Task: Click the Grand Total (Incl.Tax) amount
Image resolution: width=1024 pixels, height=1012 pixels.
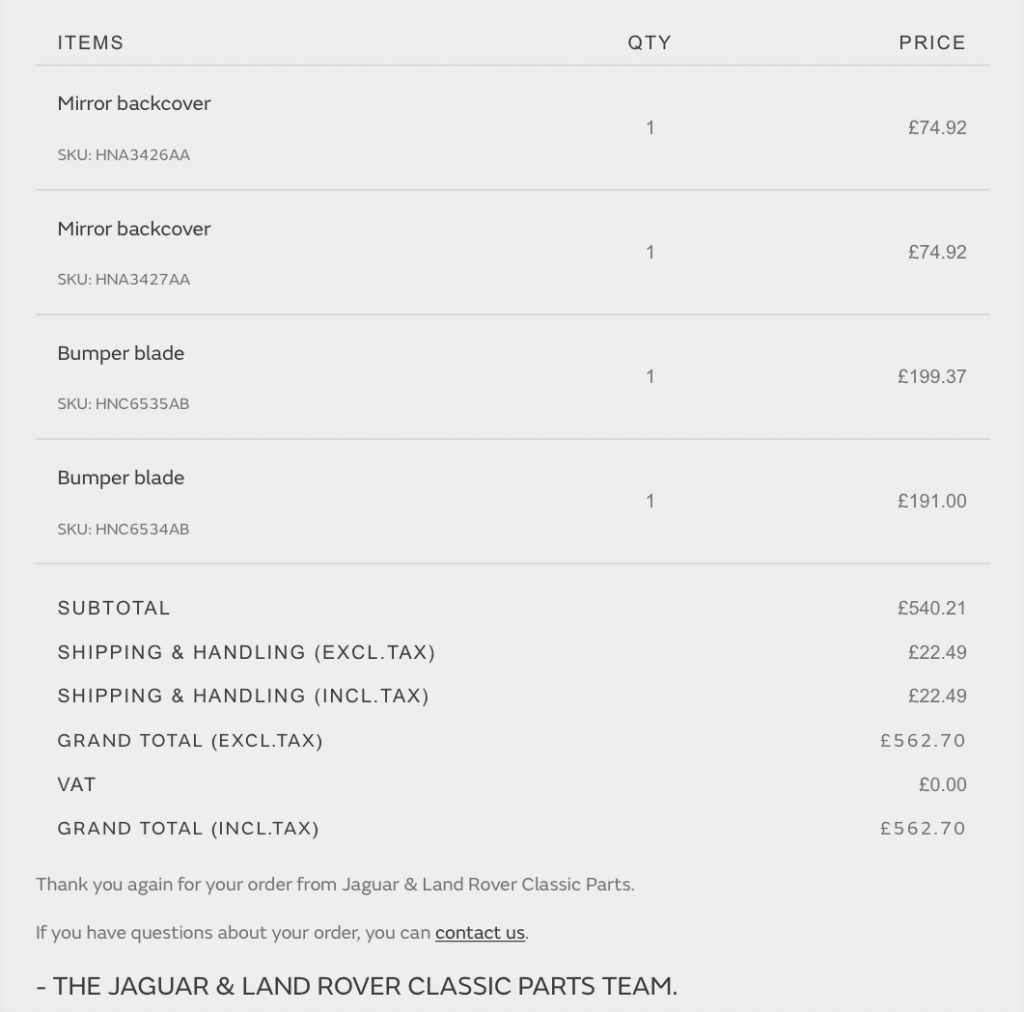Action: [923, 829]
